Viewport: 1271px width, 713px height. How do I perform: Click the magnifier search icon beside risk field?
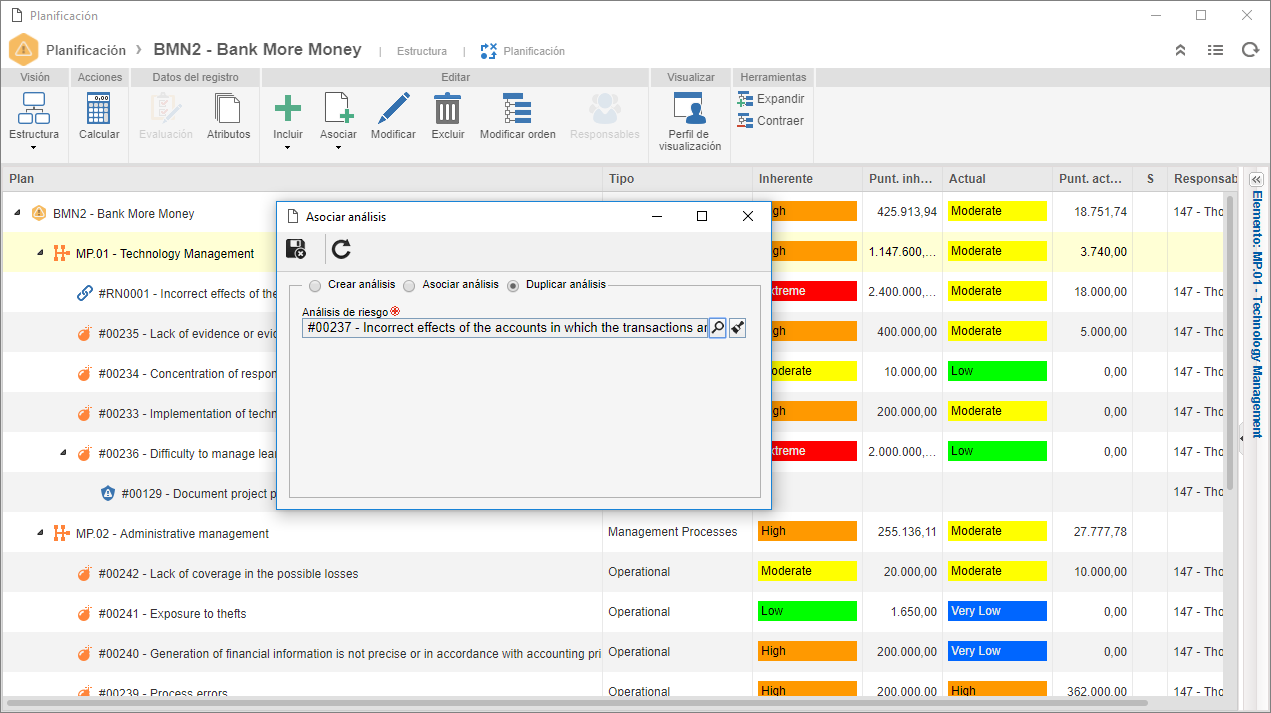(x=718, y=328)
